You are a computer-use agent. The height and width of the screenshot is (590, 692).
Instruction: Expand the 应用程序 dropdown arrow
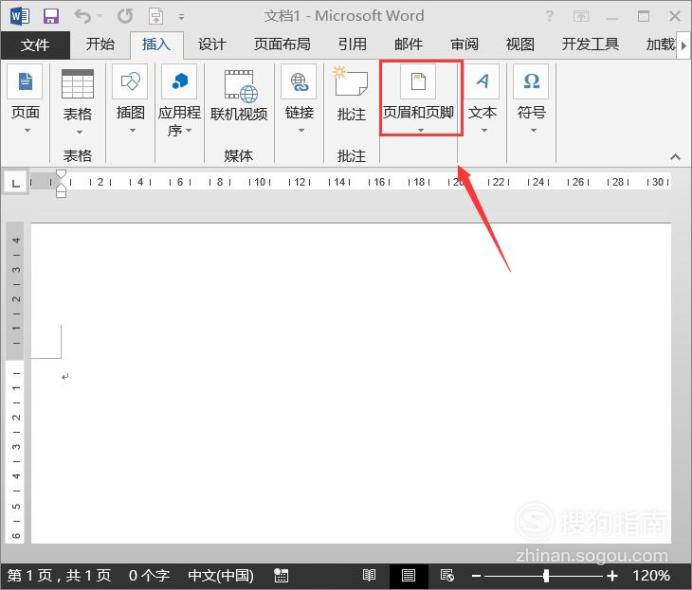188,130
